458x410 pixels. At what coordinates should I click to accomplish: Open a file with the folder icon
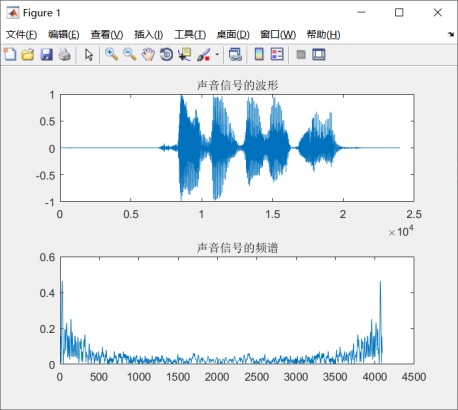[28, 54]
